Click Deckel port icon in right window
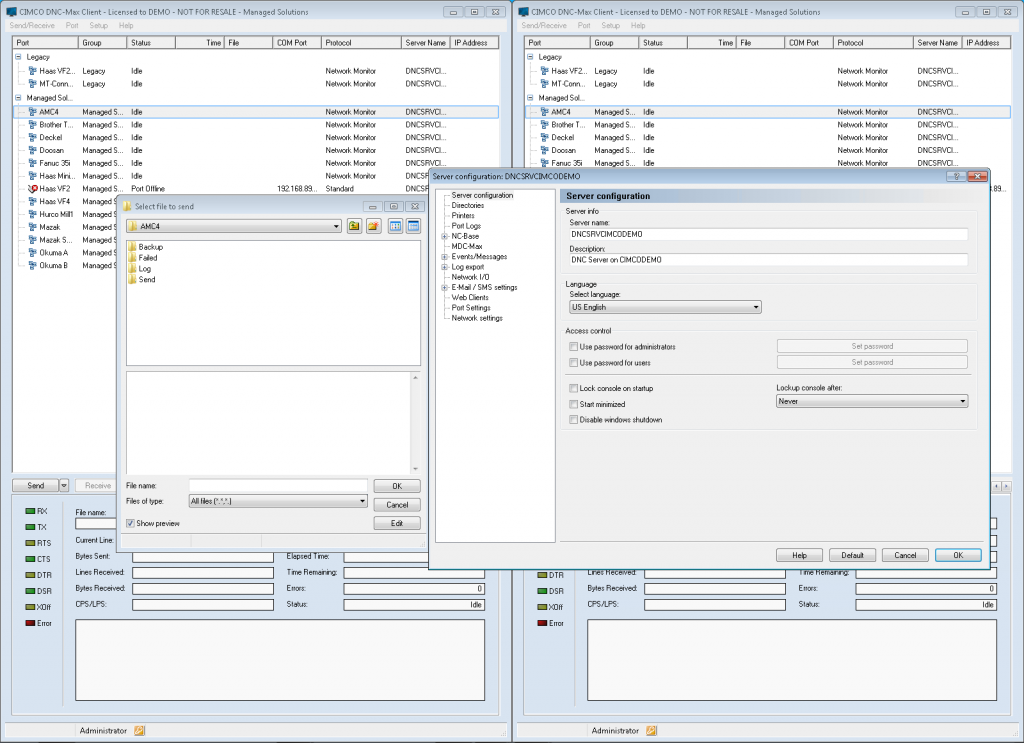 click(x=545, y=137)
